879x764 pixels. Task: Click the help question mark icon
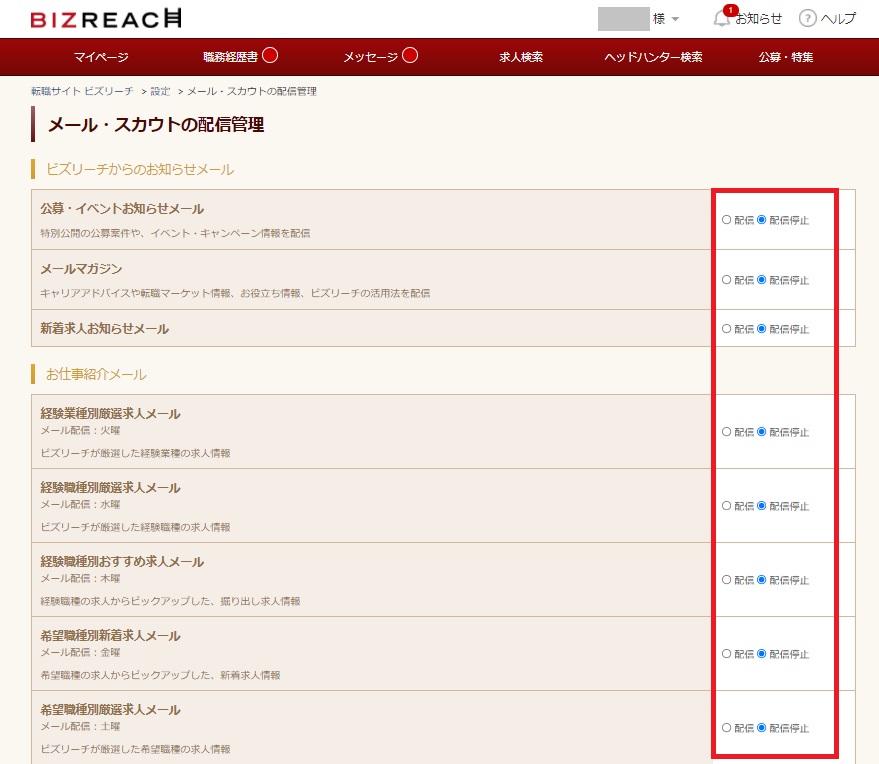[x=807, y=18]
